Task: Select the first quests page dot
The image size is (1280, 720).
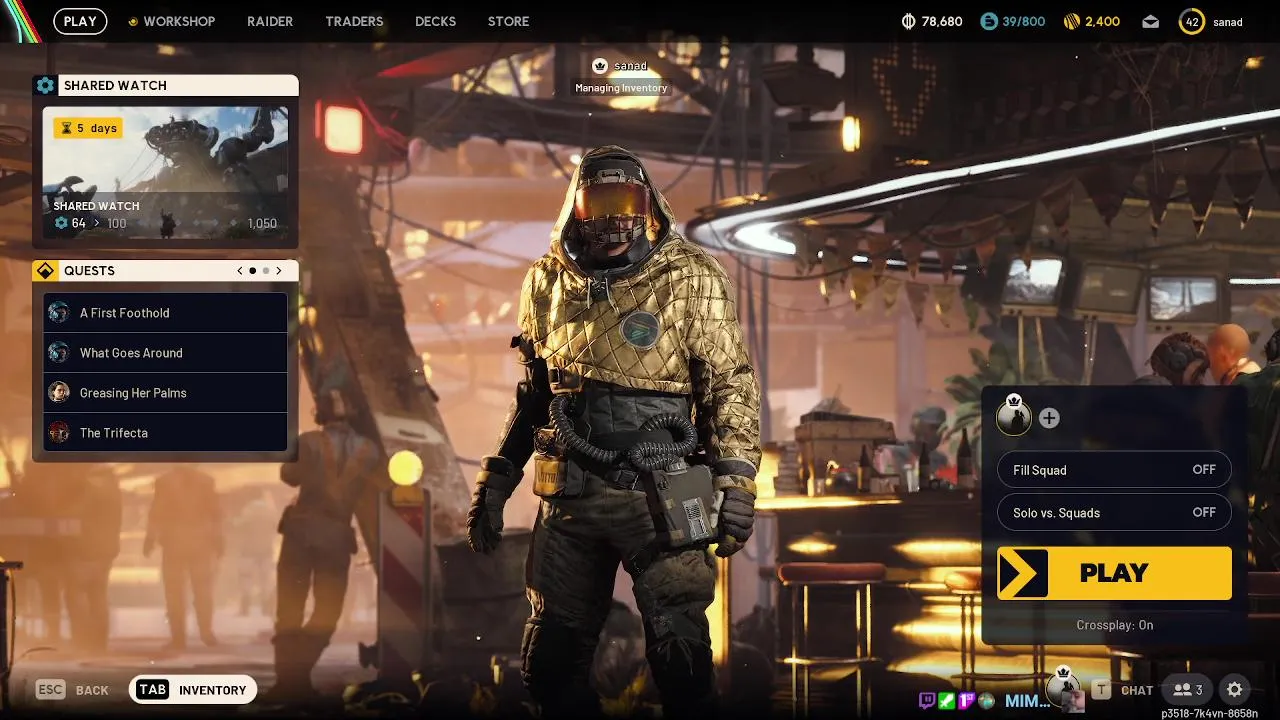Action: pyautogui.click(x=253, y=271)
